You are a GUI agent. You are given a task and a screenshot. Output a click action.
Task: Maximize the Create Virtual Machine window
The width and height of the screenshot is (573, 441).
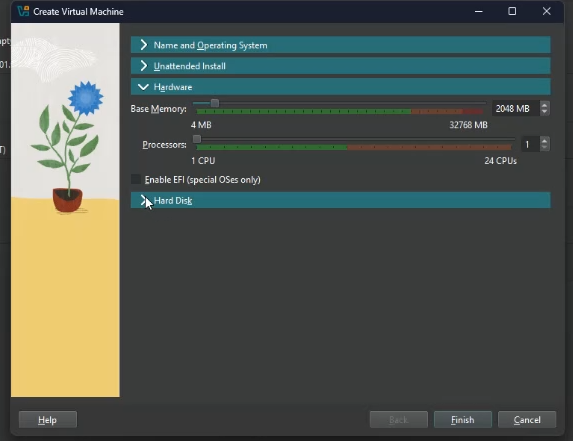[x=512, y=11]
